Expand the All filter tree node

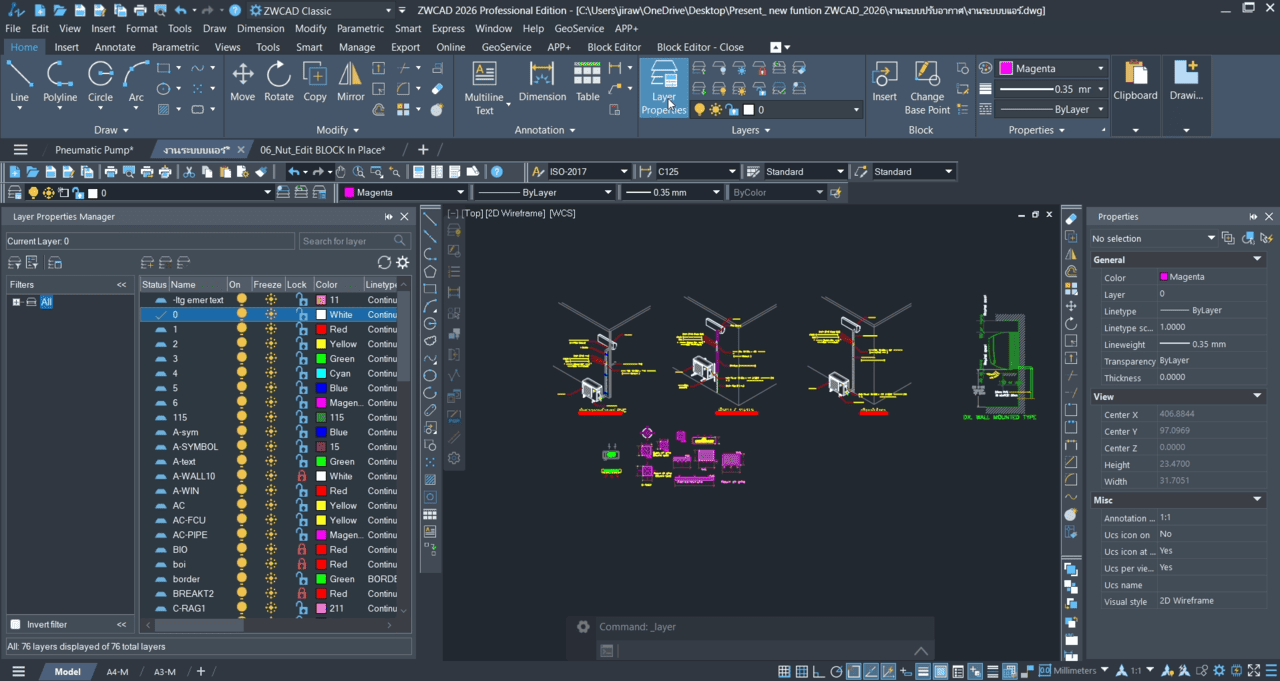[16, 302]
